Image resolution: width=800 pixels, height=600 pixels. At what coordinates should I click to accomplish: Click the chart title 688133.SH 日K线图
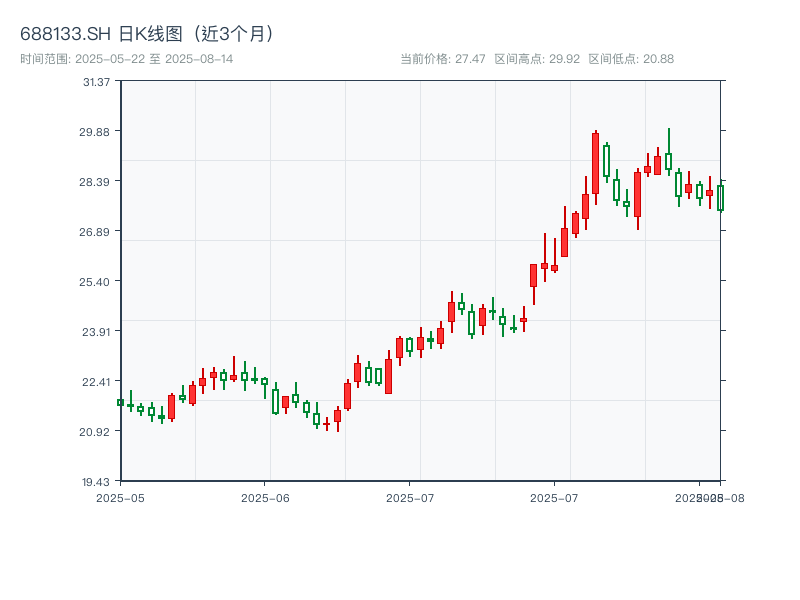coord(150,33)
